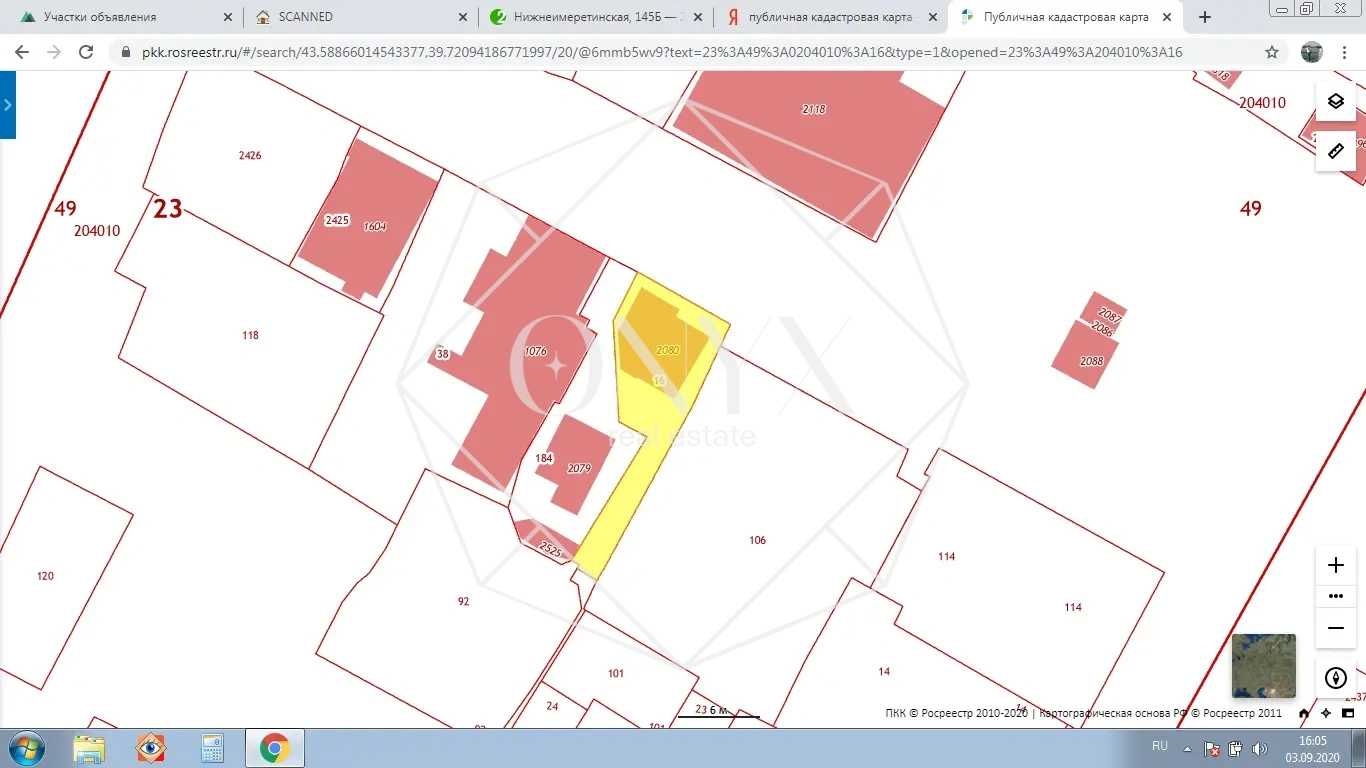
Task: Click the pkk.rosreestr.ru address bar
Action: click(650, 53)
